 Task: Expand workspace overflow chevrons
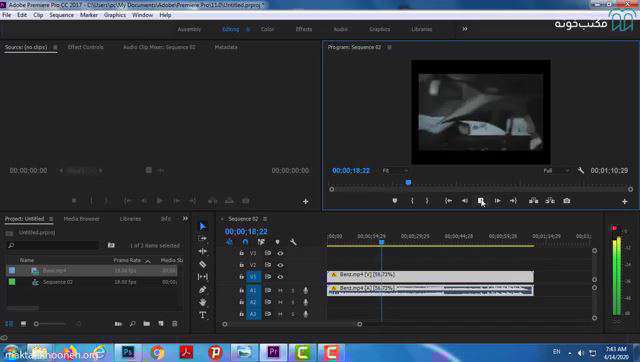pos(464,29)
